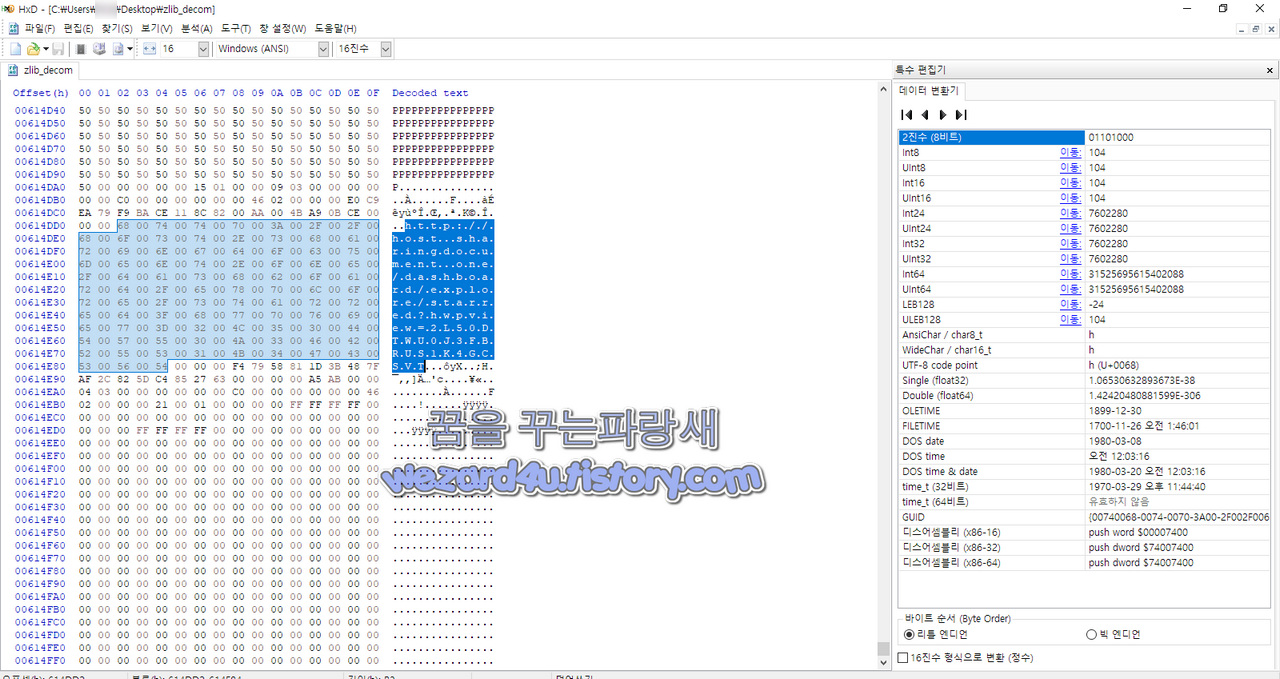Open the RAM editor toolbar icon
The height and width of the screenshot is (679, 1280).
[x=99, y=48]
